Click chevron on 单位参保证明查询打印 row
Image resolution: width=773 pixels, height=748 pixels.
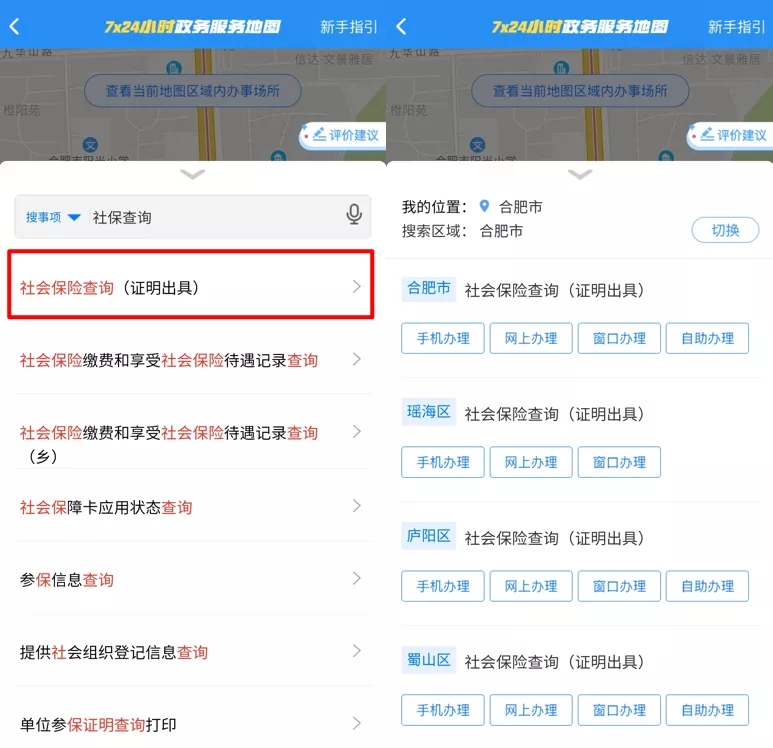coord(357,723)
